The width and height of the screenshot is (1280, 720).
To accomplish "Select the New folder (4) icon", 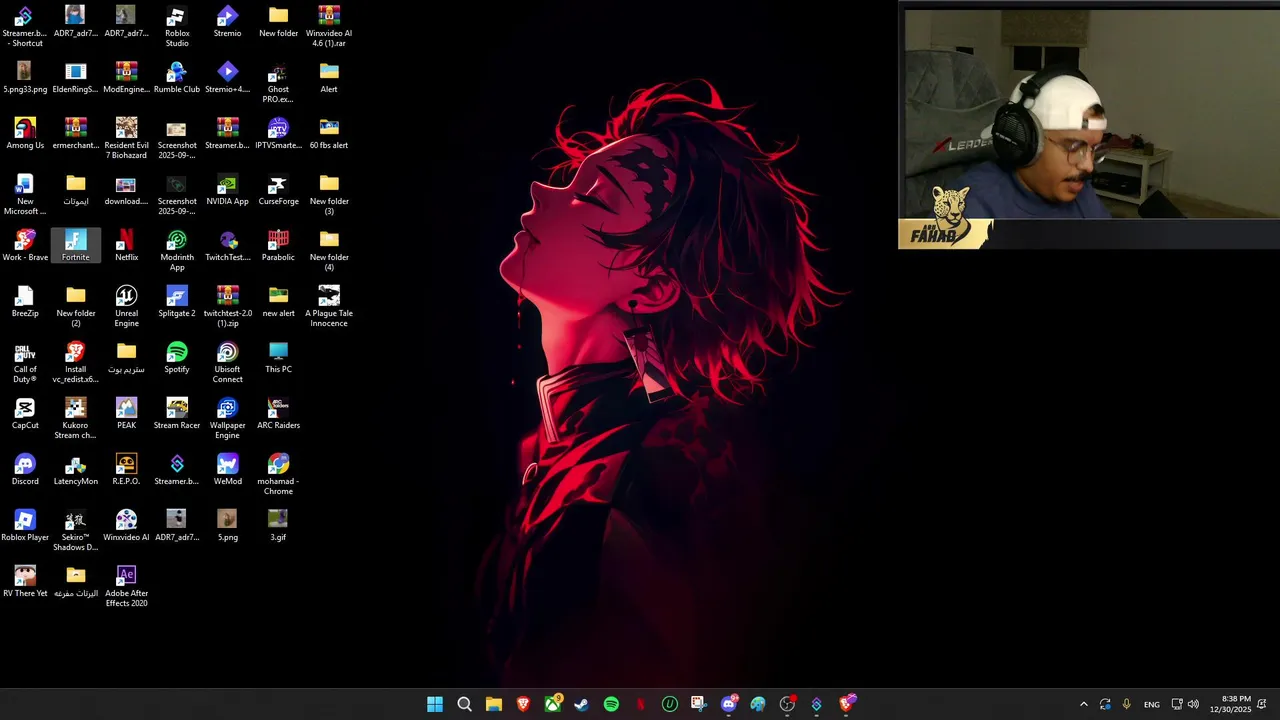I will 329,251.
